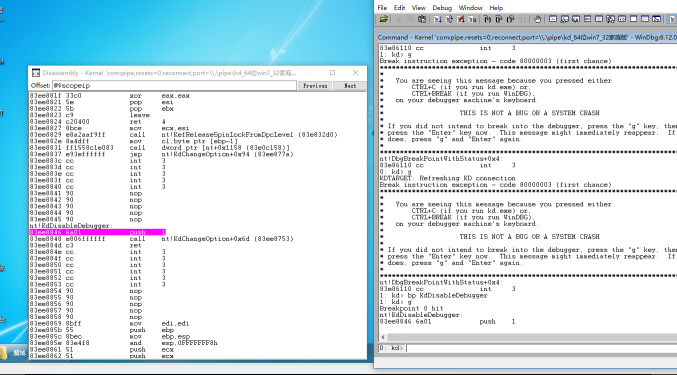This screenshot has width=677, height=375.
Task: Click the Paste toolbar icon
Action: [x=422, y=19]
